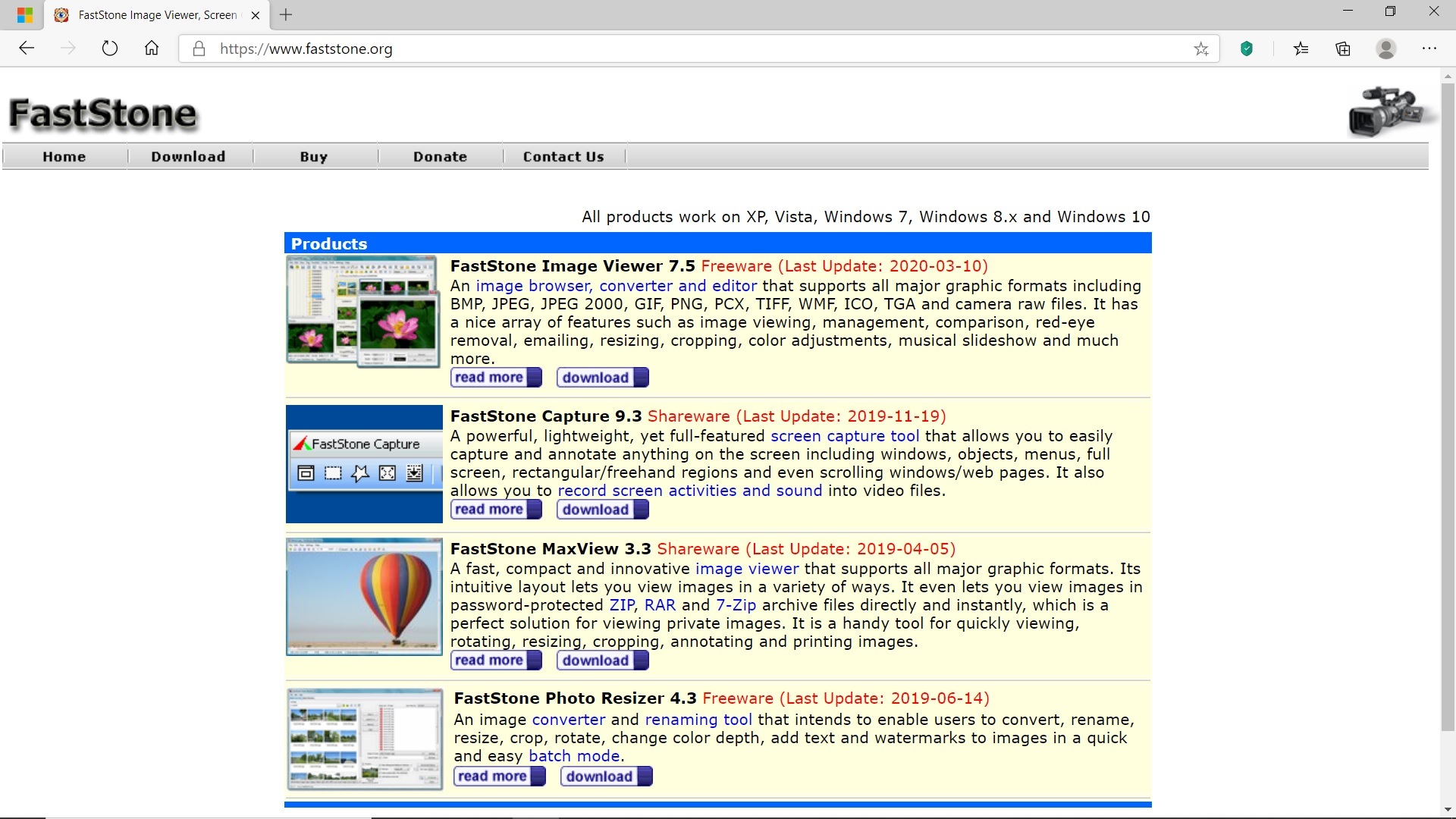This screenshot has width=1456, height=819.
Task: Click the 7-Zip hyperlink
Action: point(736,605)
